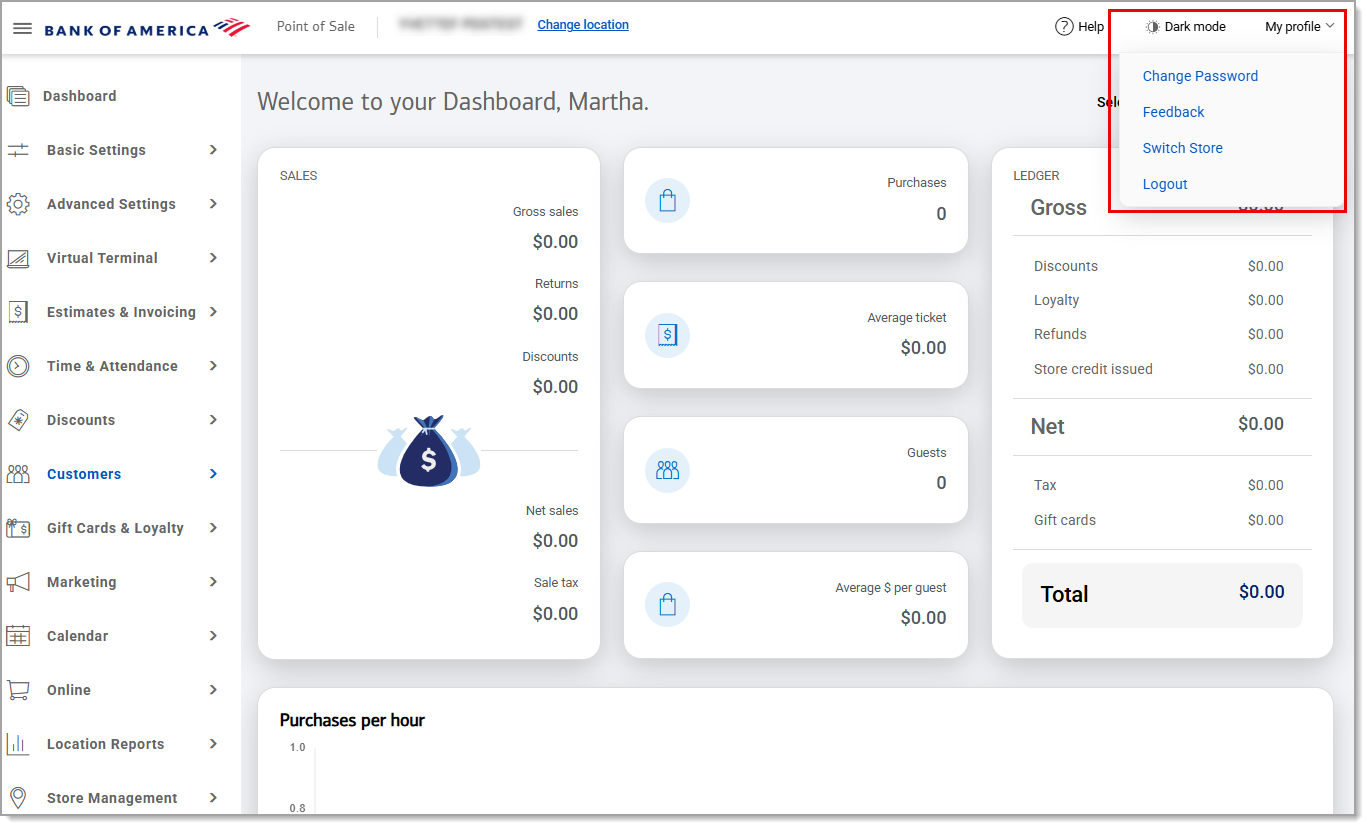Screen dimensions: 1368x828
Task: Expand Virtual Terminal chevron
Action: coord(213,258)
